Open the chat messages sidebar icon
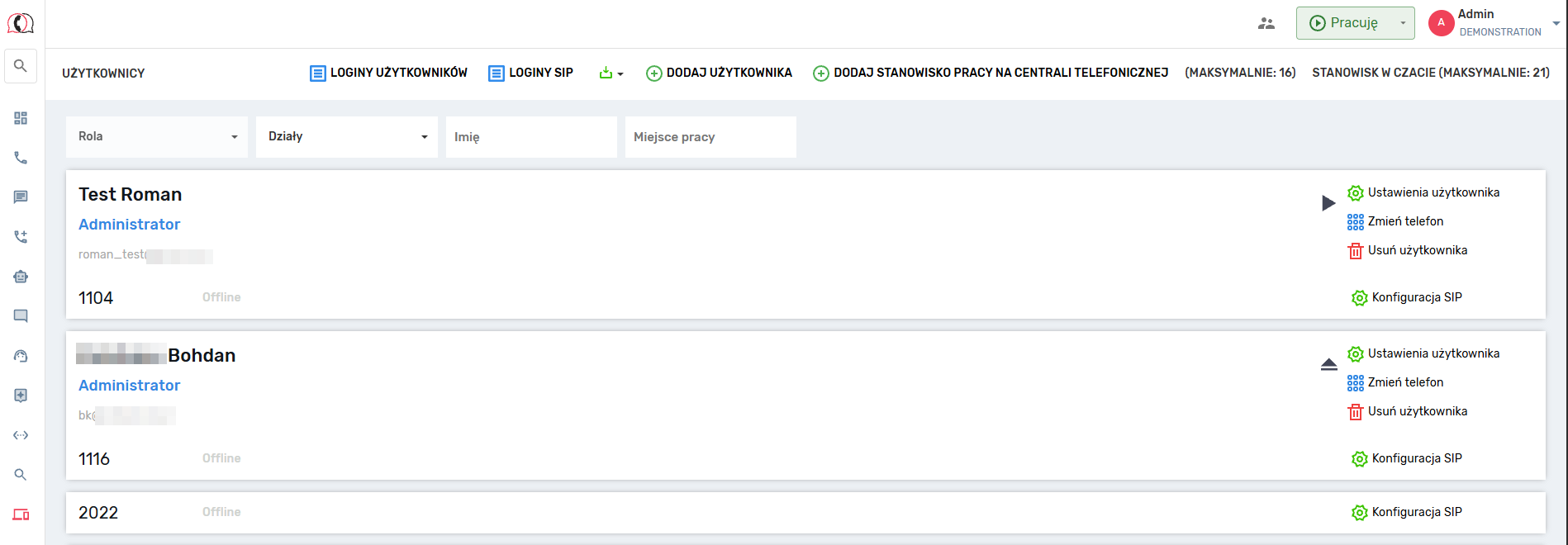 click(x=21, y=197)
